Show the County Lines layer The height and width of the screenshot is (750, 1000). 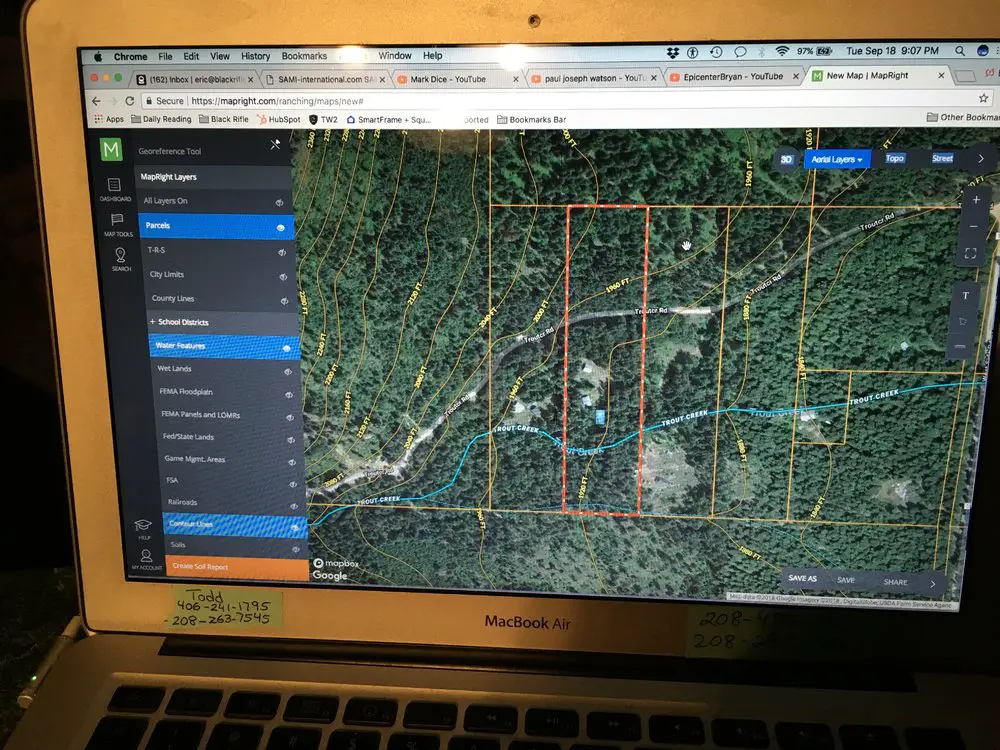[284, 300]
